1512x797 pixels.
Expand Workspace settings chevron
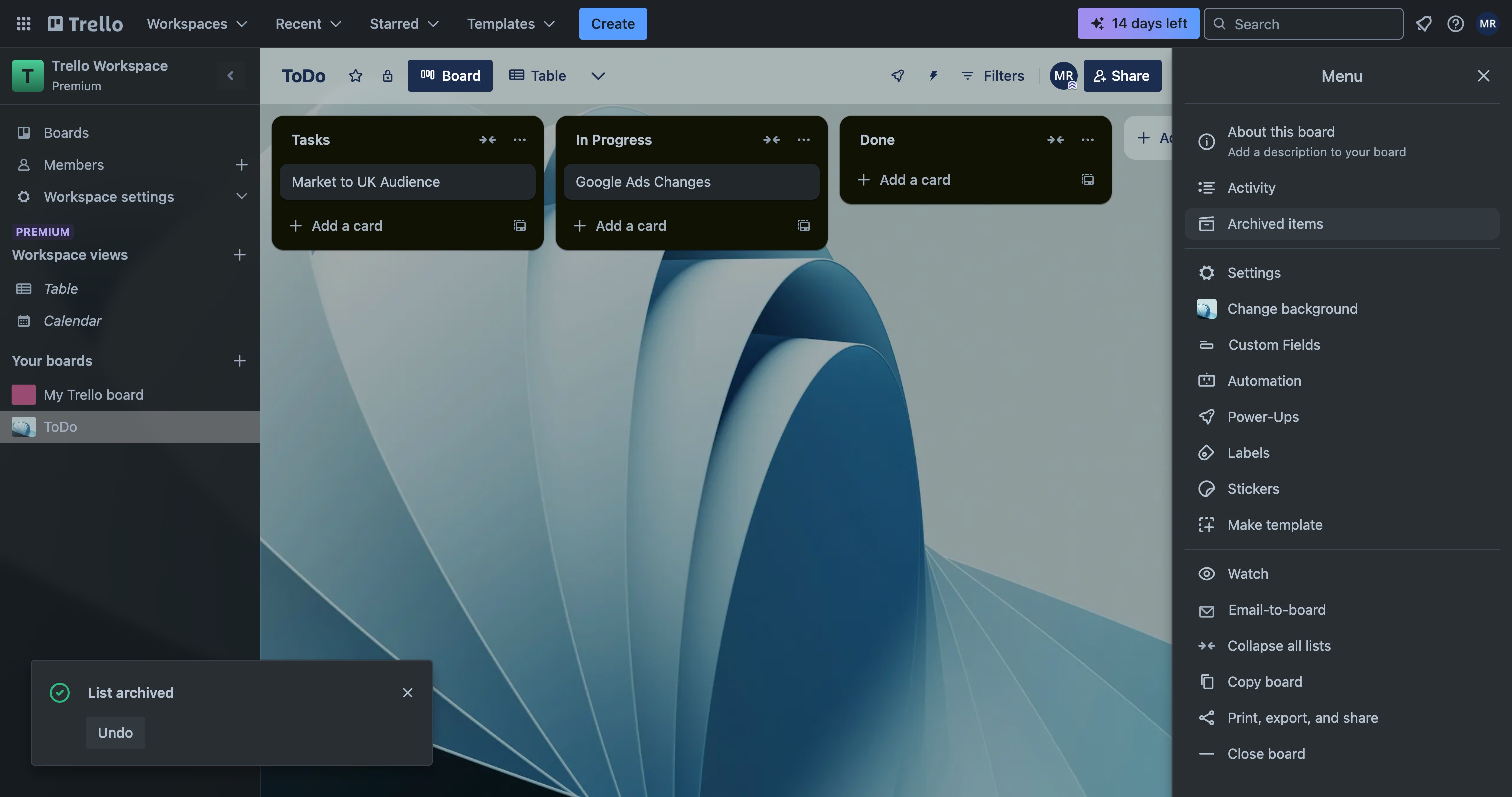[242, 196]
